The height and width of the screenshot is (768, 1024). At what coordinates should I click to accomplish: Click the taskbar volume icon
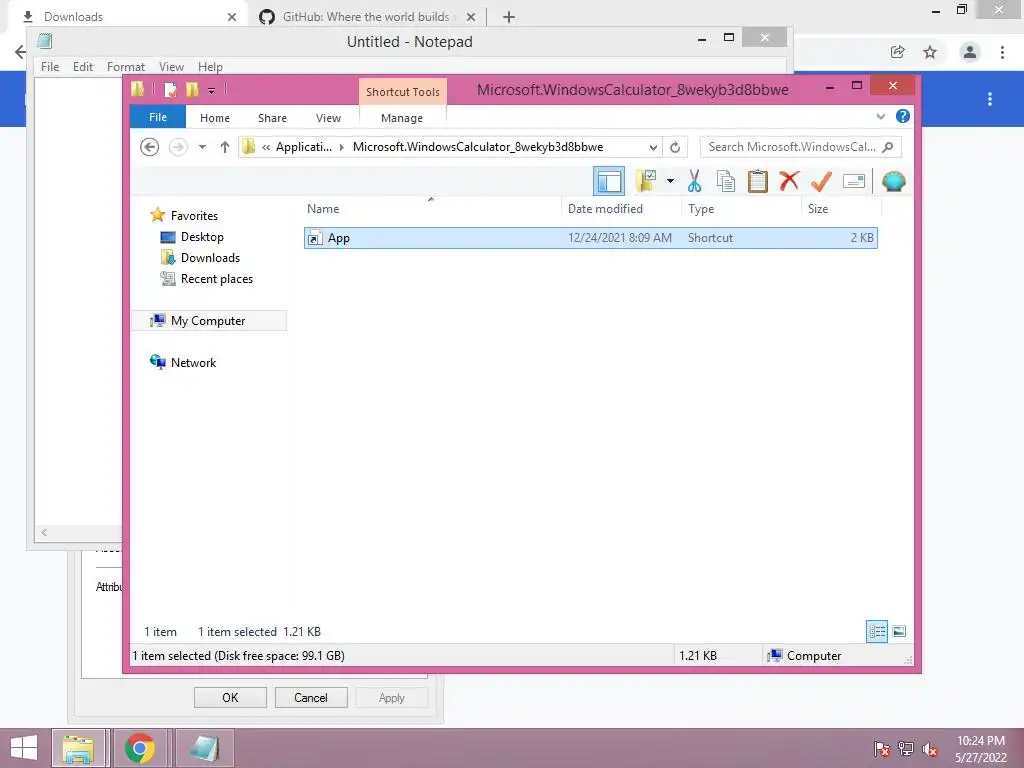click(x=929, y=749)
